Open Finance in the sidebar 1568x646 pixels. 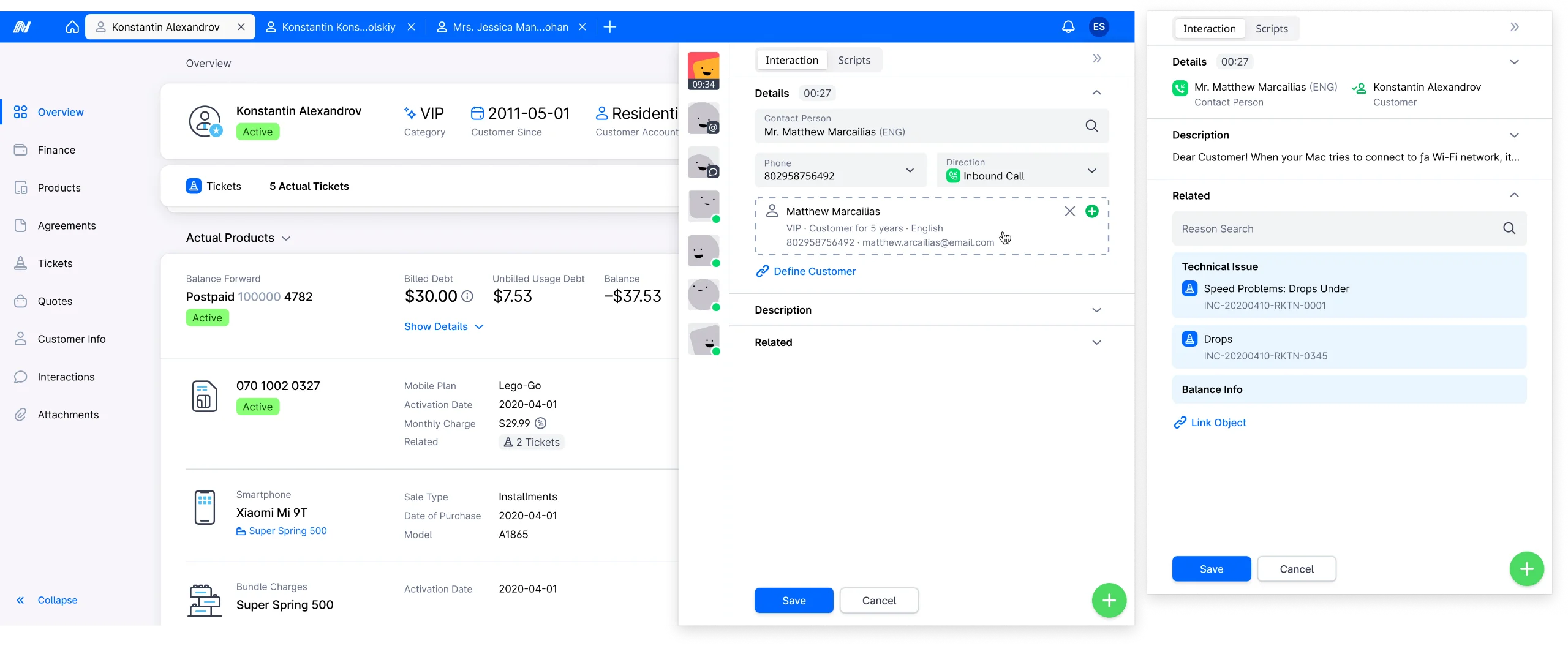(56, 150)
